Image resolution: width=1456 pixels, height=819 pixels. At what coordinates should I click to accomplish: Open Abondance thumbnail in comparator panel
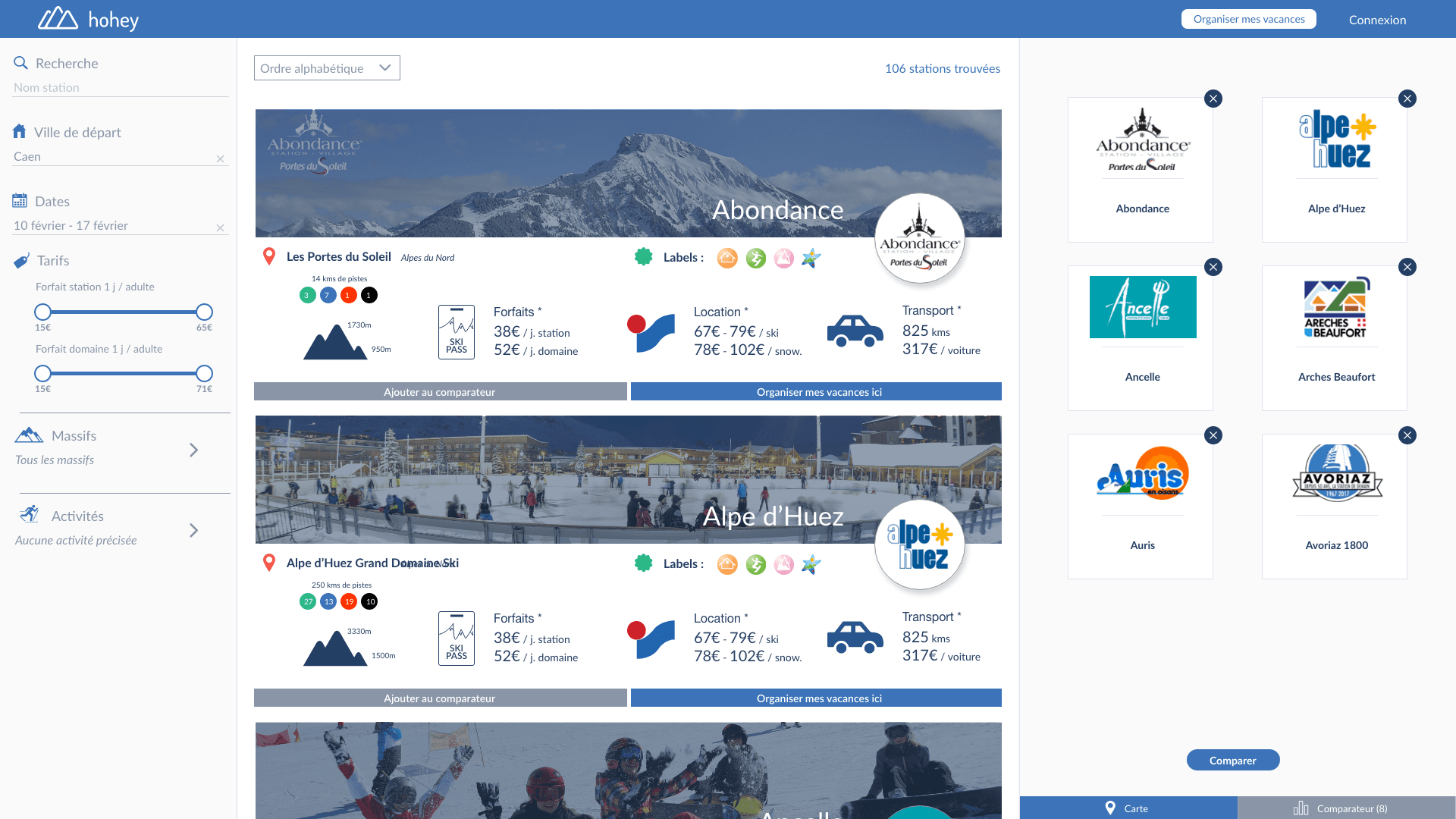pyautogui.click(x=1141, y=170)
